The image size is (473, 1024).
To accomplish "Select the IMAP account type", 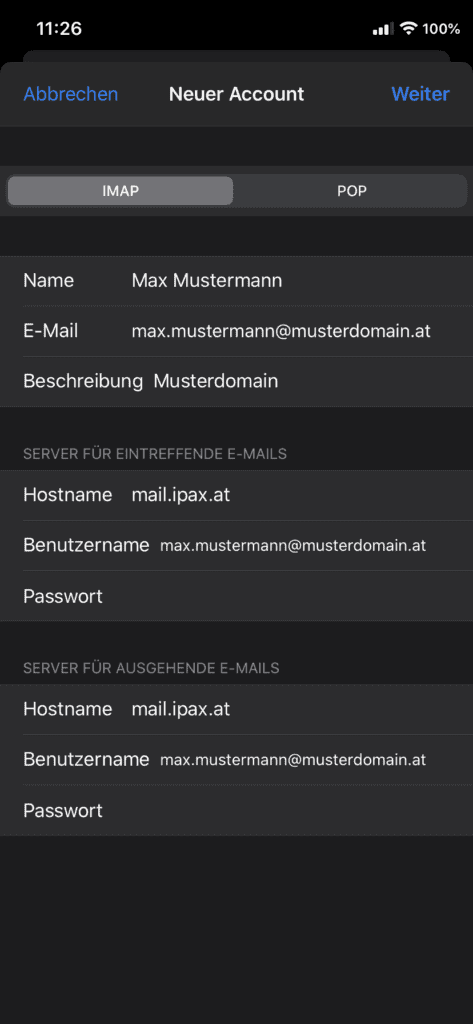I will [120, 191].
